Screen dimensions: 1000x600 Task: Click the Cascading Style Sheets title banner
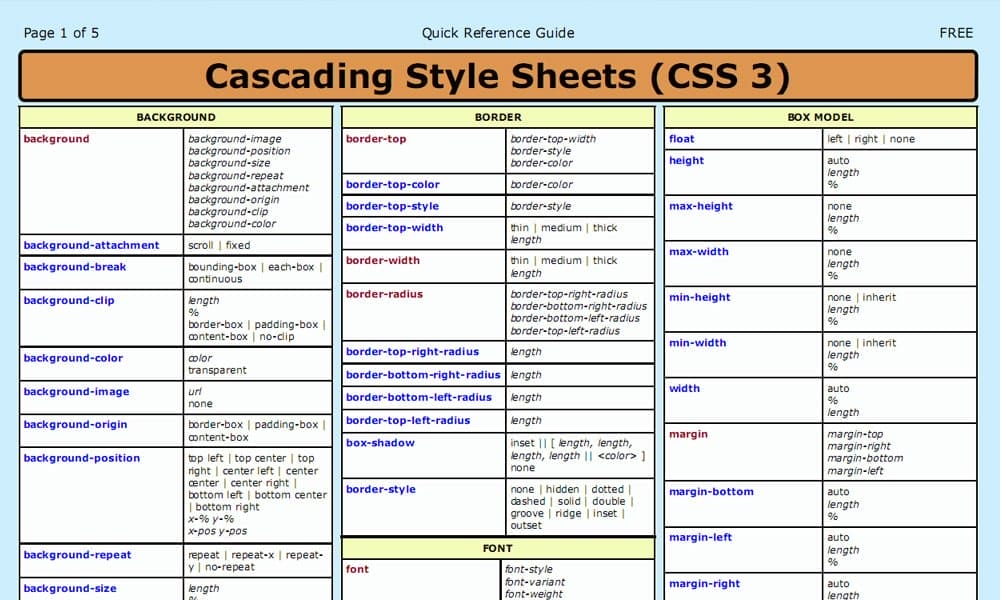tap(500, 75)
